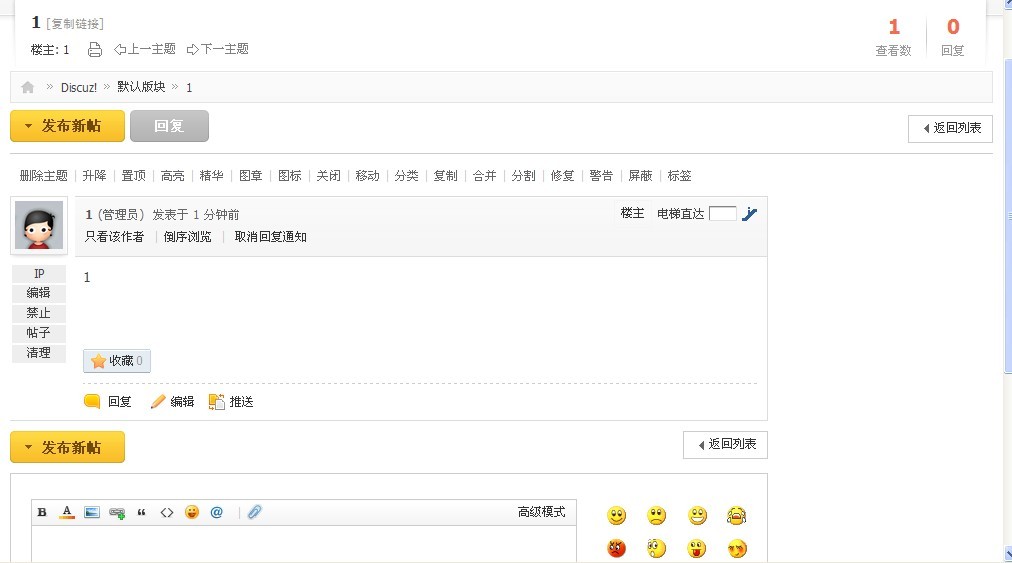Insert the angry red face emoticon
This screenshot has width=1012, height=563.
point(617,549)
